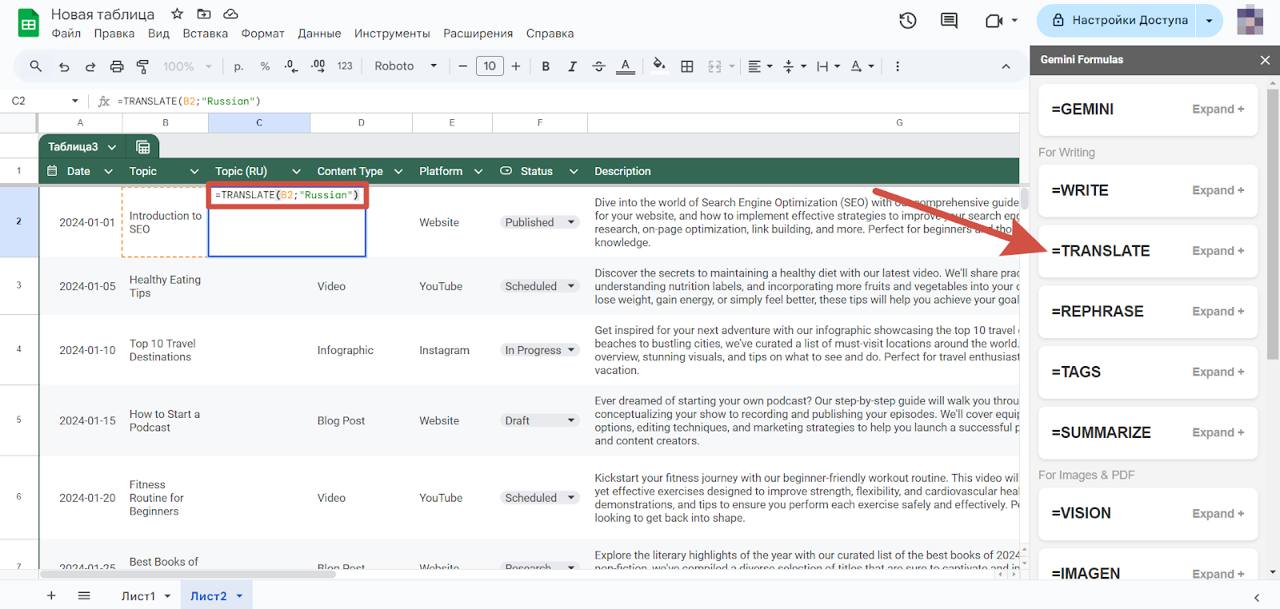
Task: Open the comments icon in the header
Action: 949,20
